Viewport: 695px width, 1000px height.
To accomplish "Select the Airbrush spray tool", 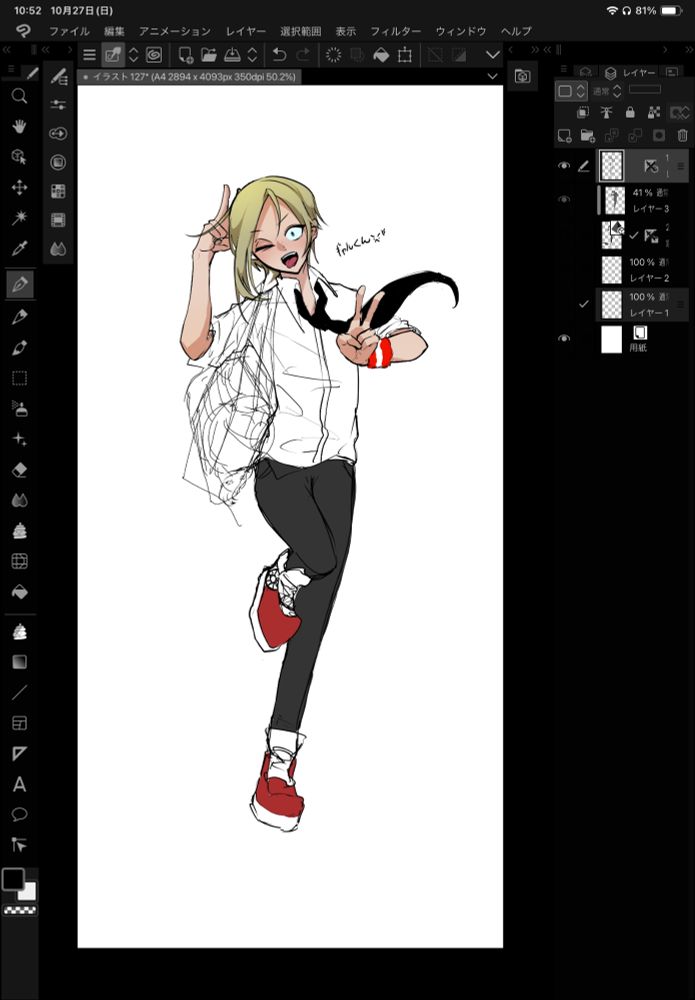I will tap(19, 409).
